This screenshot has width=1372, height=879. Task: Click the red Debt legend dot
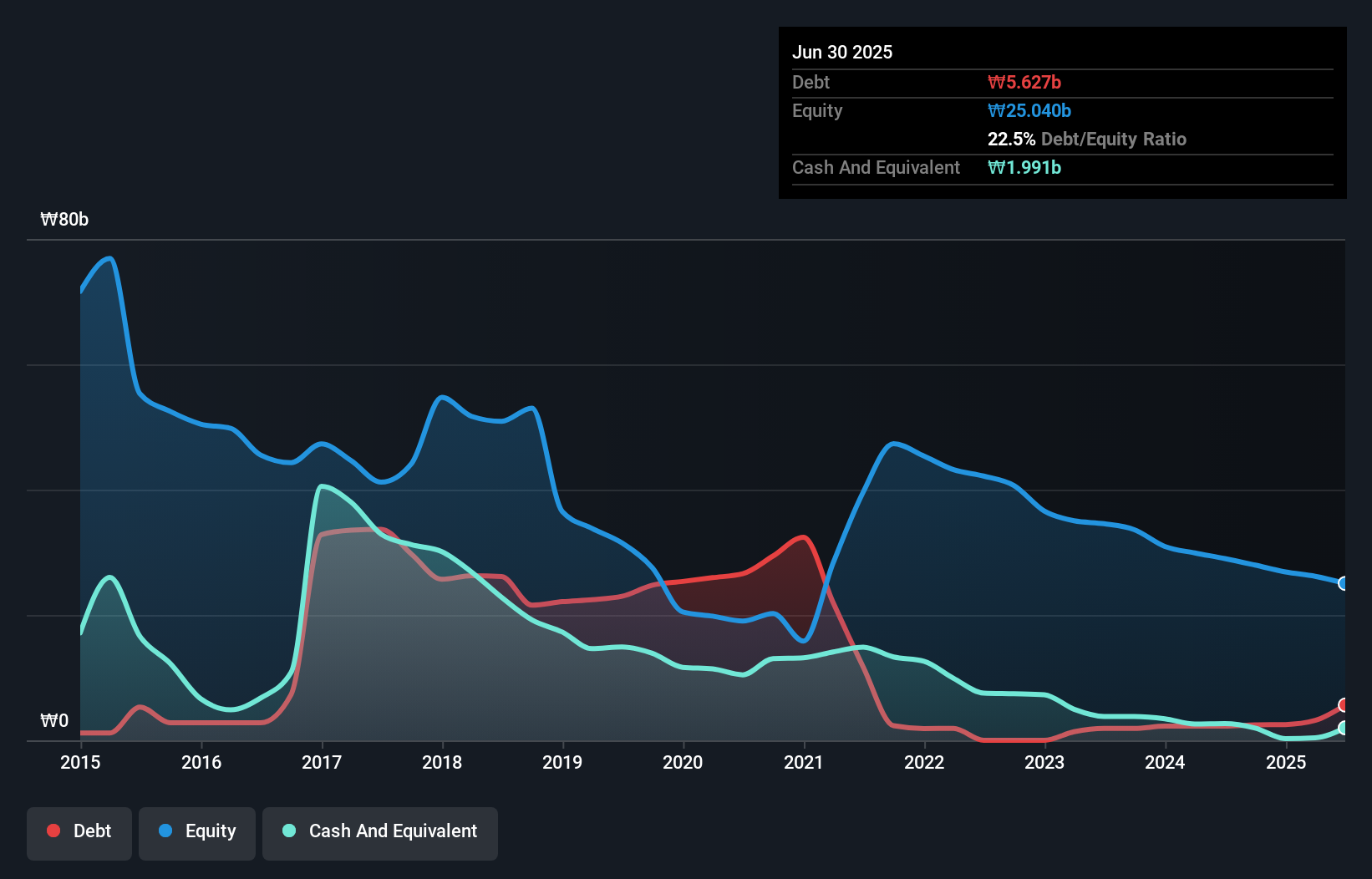tap(53, 831)
